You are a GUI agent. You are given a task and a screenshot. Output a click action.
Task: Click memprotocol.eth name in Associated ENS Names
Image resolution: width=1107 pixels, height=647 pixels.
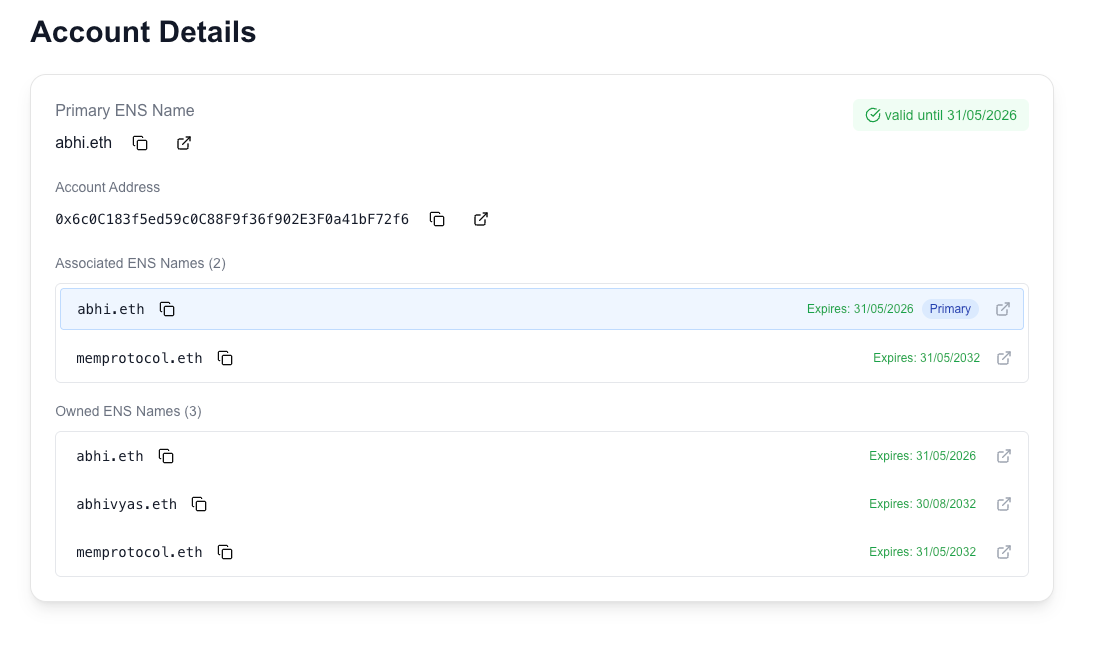(139, 359)
